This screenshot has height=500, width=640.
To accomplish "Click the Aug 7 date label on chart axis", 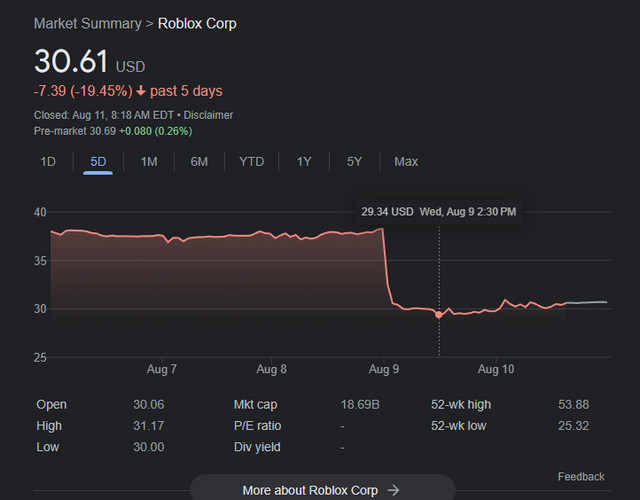I will [162, 369].
